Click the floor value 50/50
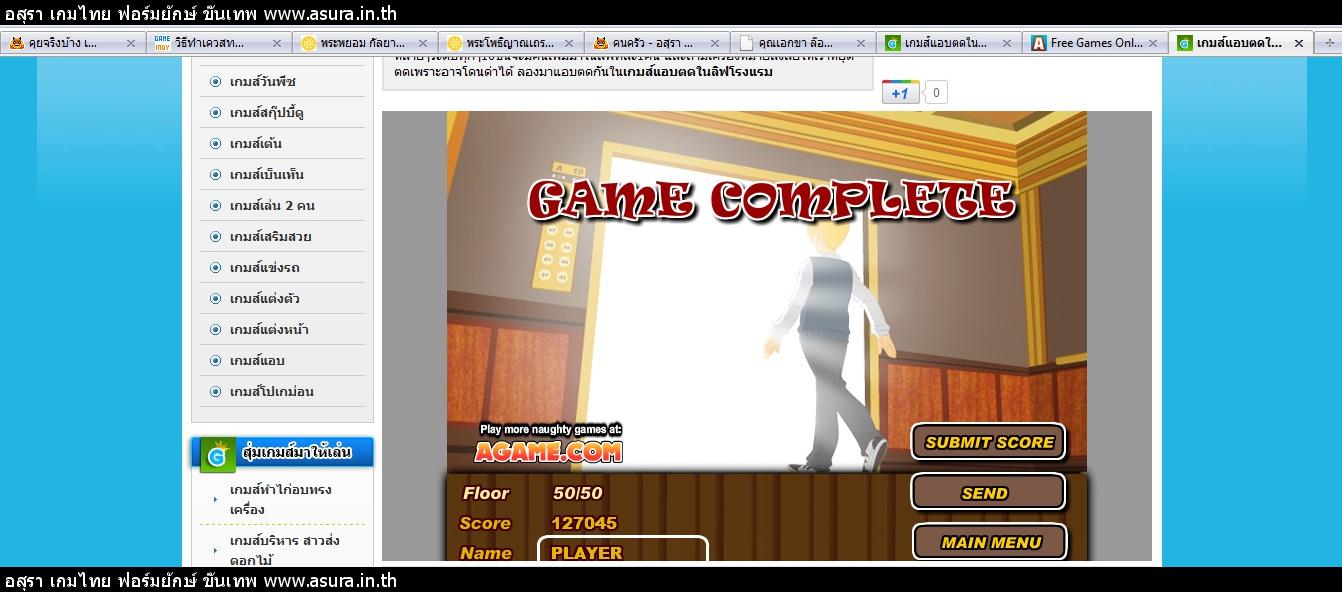The width and height of the screenshot is (1342, 592). 578,493
